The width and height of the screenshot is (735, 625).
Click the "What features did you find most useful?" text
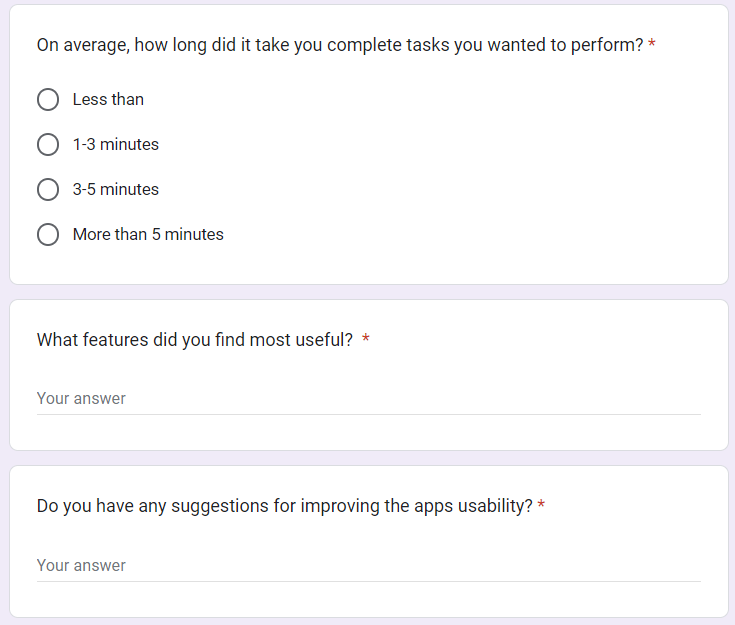point(195,340)
